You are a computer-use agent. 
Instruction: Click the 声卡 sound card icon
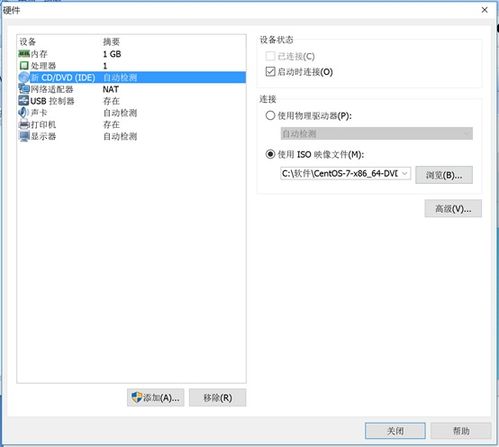pos(23,113)
